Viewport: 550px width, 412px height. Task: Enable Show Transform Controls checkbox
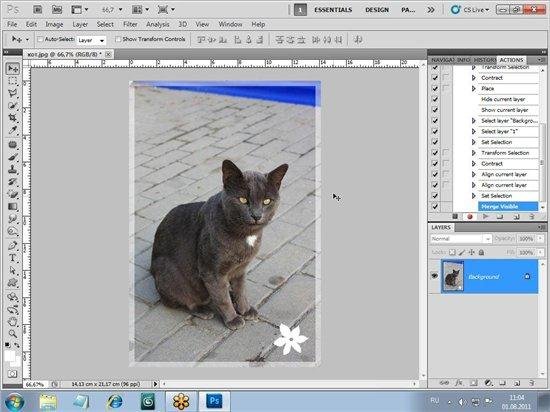pos(118,39)
